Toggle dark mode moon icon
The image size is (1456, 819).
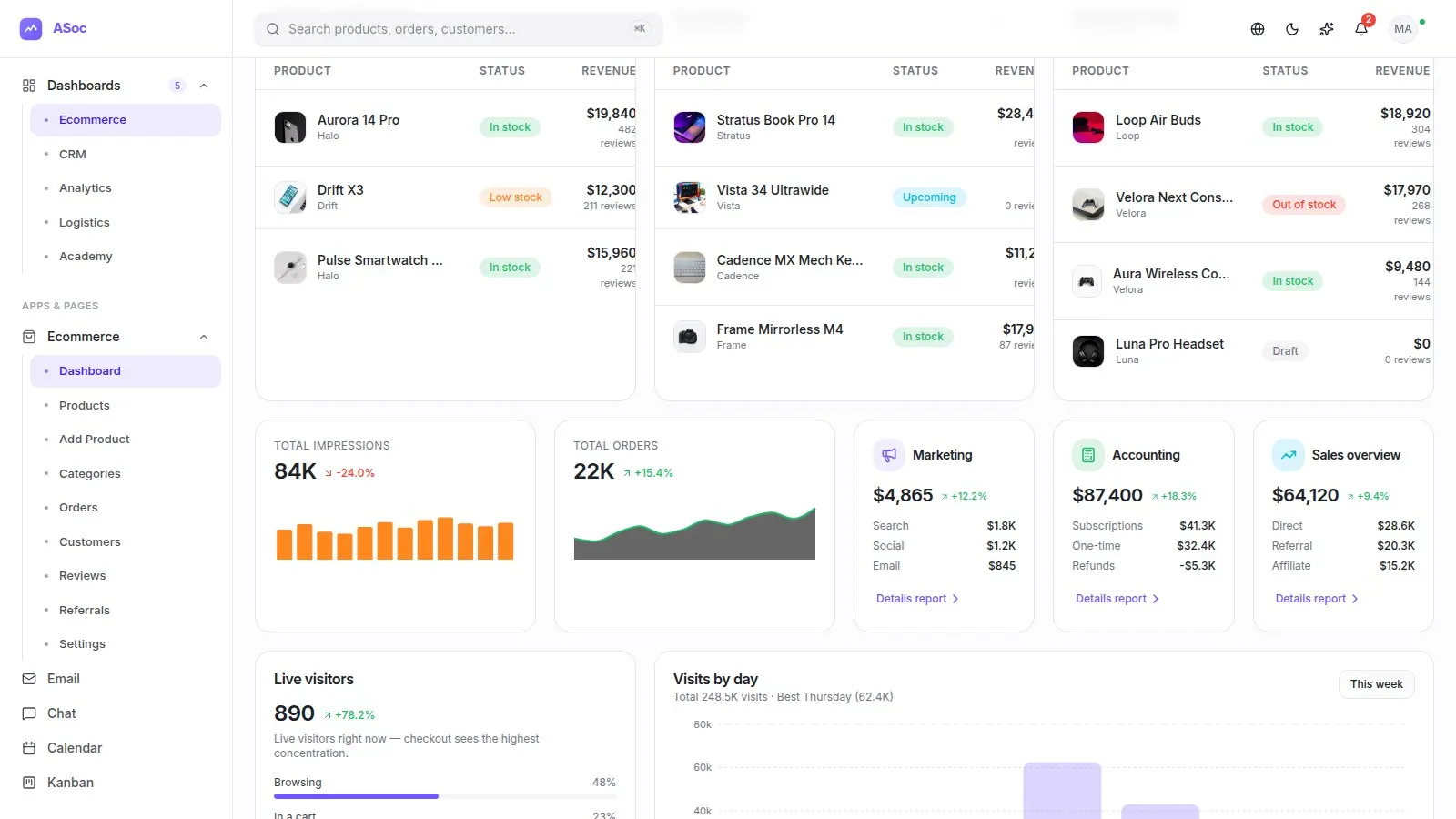tap(1292, 29)
